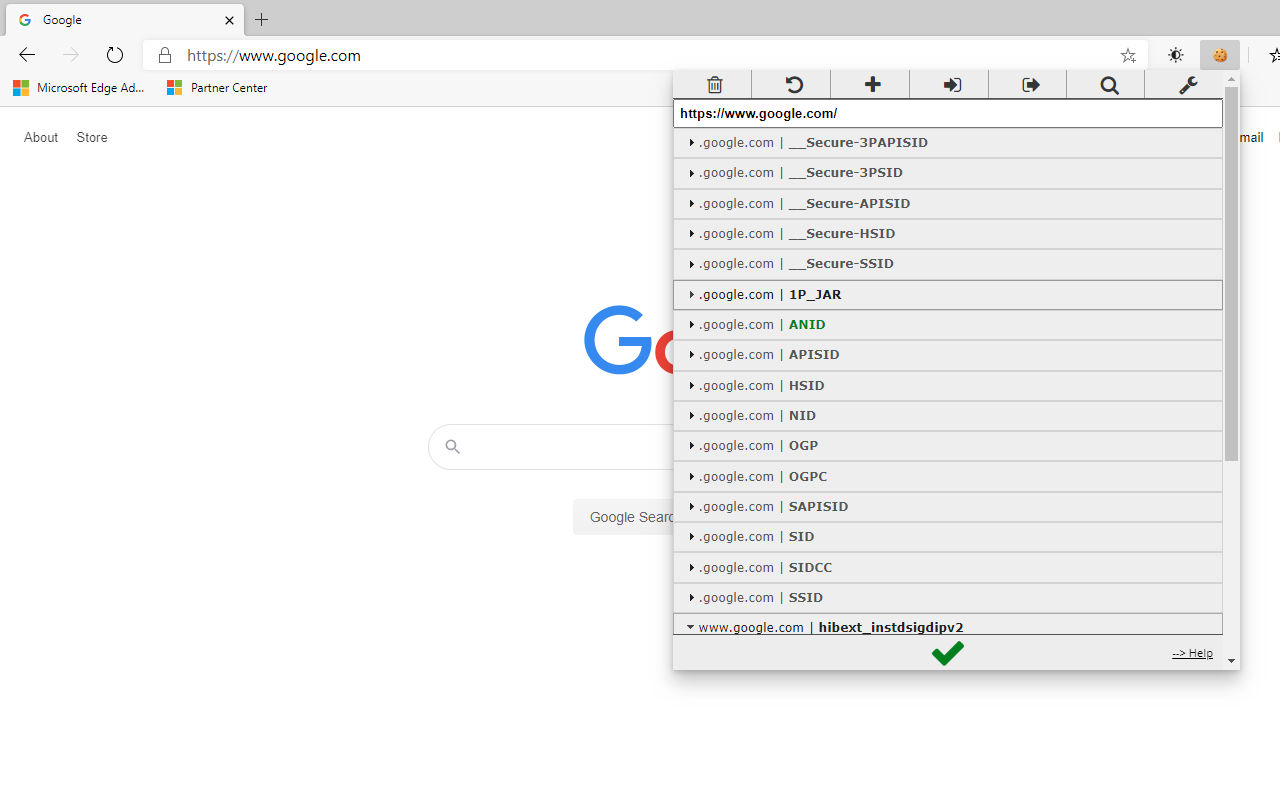
Task: Click the cookie editor URL field
Action: [x=948, y=114]
